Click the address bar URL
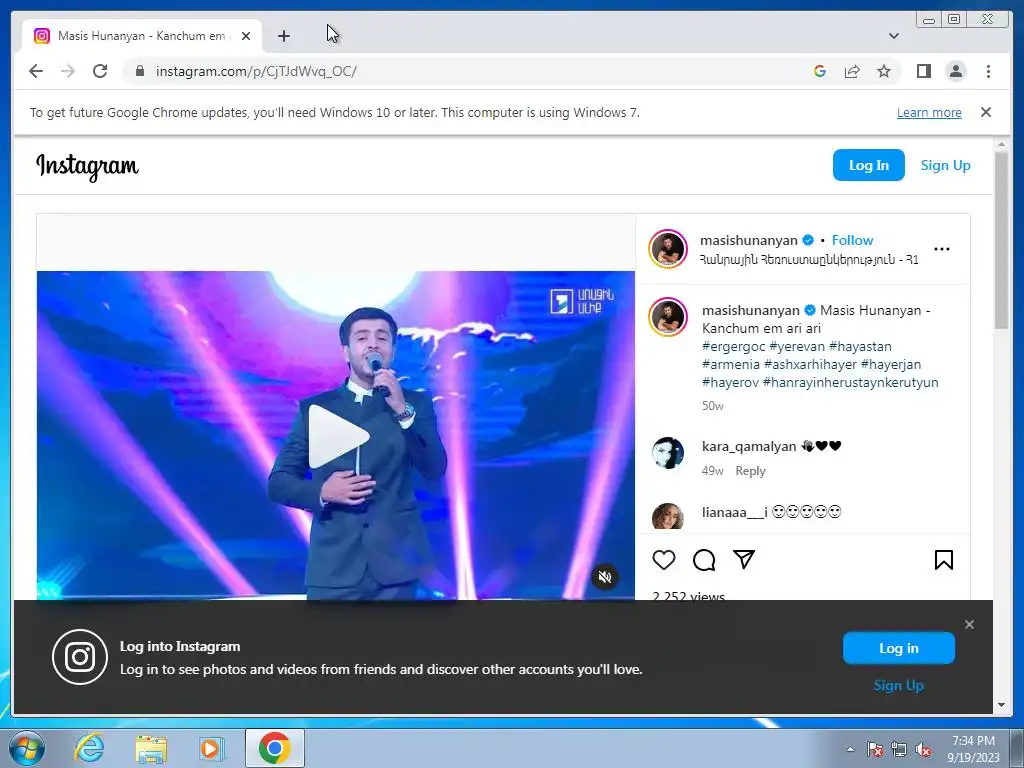The height and width of the screenshot is (768, 1024). pos(256,71)
